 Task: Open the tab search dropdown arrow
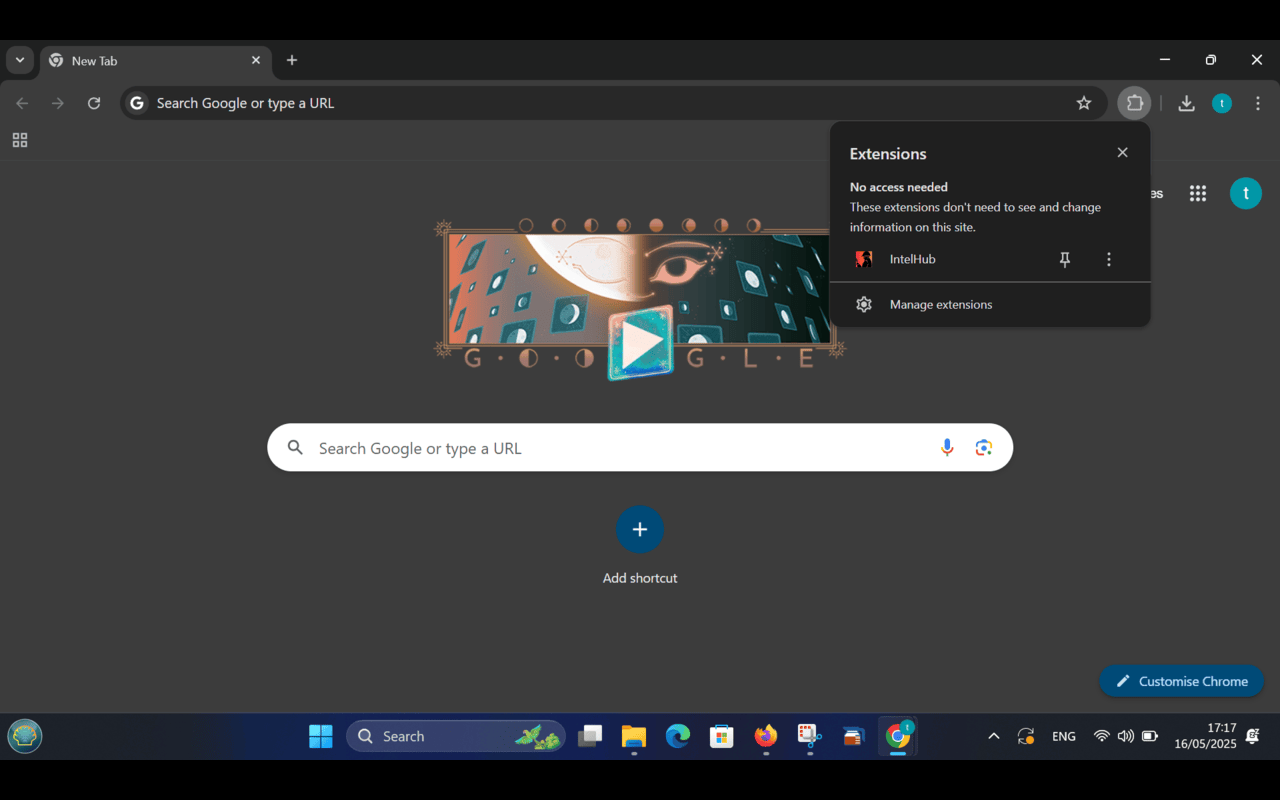pos(20,60)
